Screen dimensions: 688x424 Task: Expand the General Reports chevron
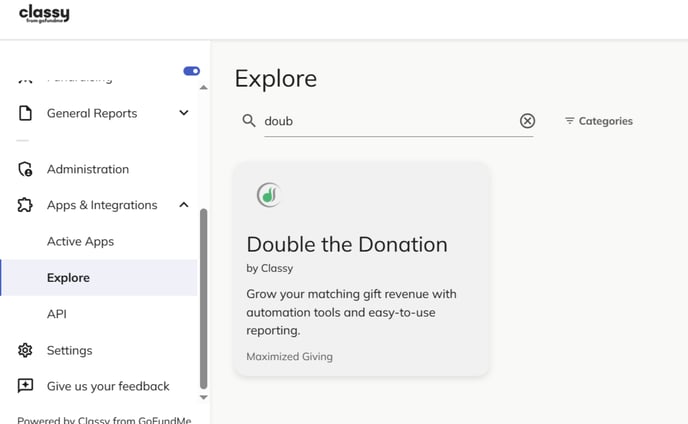[x=184, y=113]
